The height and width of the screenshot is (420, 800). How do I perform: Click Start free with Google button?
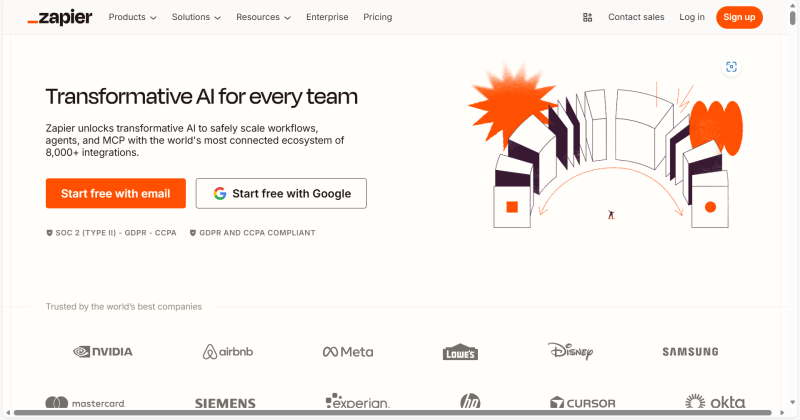click(x=281, y=193)
